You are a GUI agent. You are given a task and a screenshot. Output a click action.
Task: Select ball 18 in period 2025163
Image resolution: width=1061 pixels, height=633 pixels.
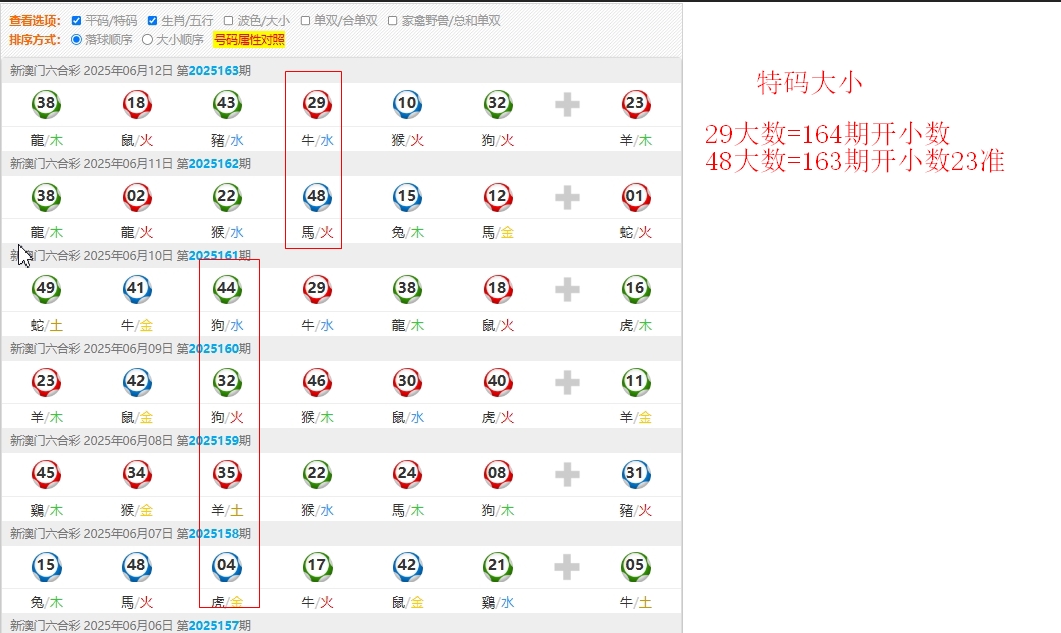(137, 104)
